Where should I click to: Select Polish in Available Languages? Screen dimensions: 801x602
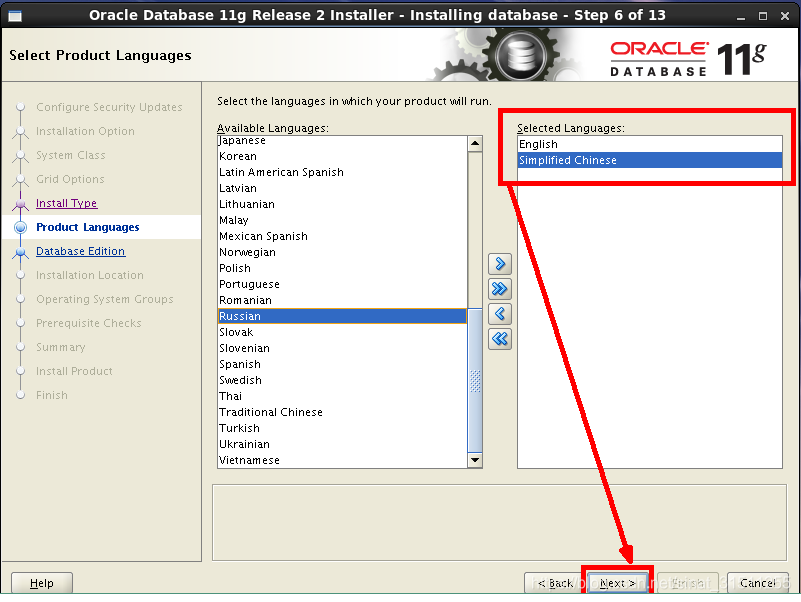[342, 268]
